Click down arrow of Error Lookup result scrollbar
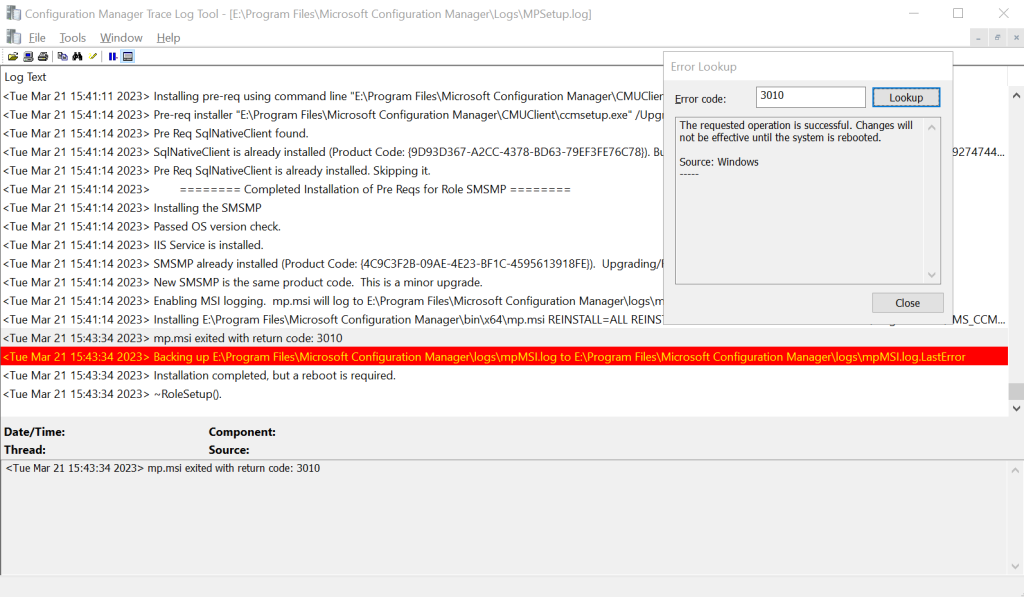Screen dimensions: 1024x597 (x=932, y=275)
